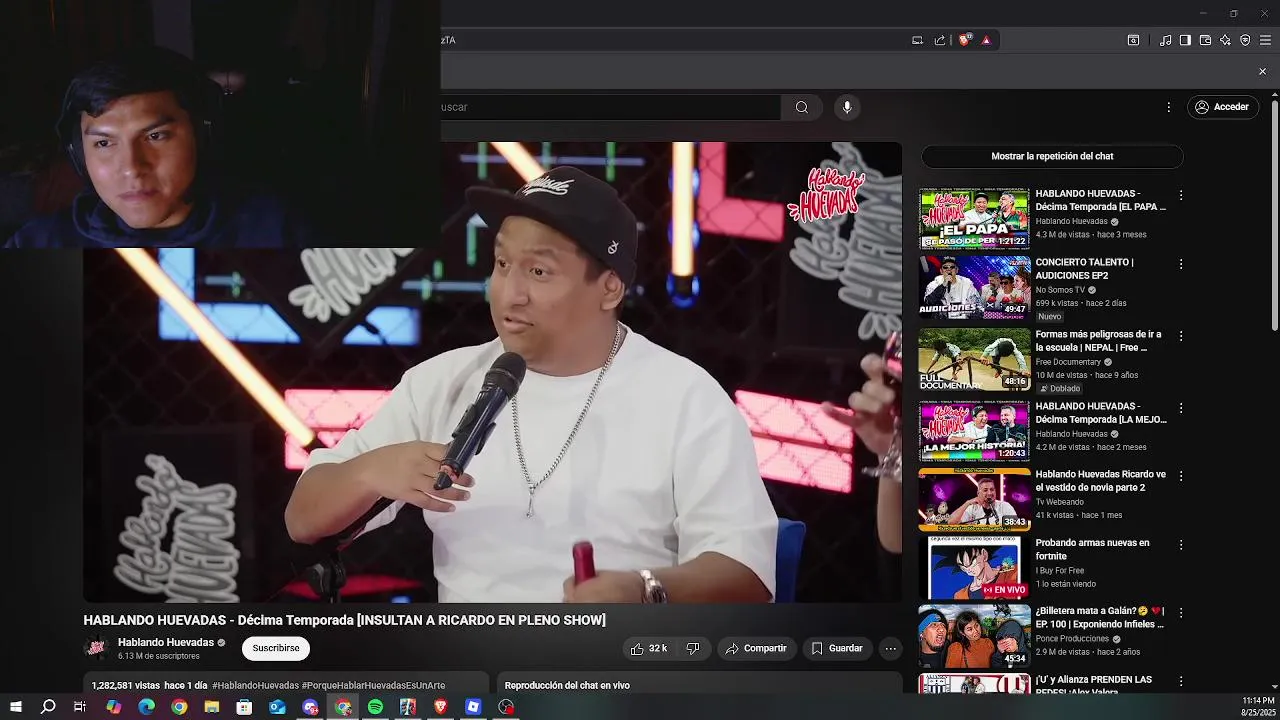
Task: Open Brave browser taskbar icon
Action: (x=441, y=707)
